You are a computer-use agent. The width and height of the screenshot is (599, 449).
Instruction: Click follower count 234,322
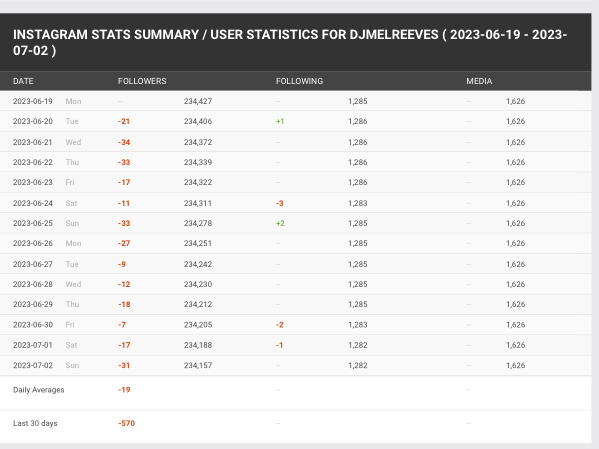[198, 182]
